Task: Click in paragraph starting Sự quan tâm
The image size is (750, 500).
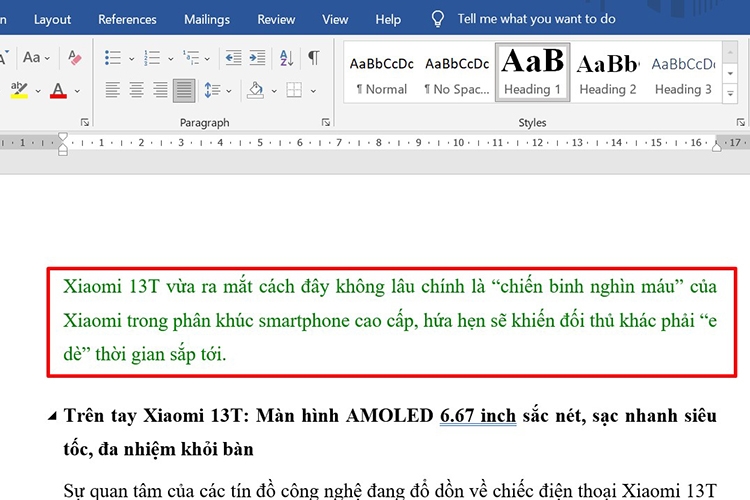Action: [x=390, y=491]
